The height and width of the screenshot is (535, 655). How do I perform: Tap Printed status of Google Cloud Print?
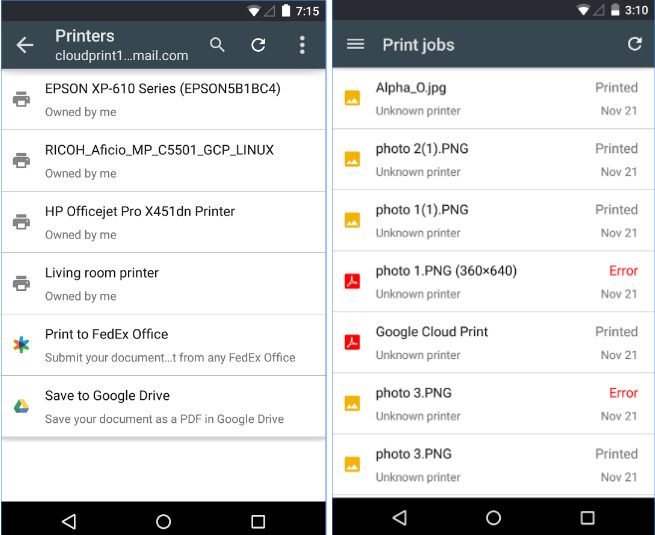click(617, 332)
